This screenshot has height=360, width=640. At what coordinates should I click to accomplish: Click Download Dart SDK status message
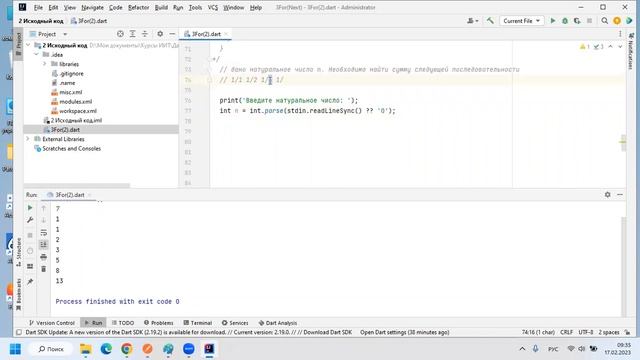click(327, 332)
